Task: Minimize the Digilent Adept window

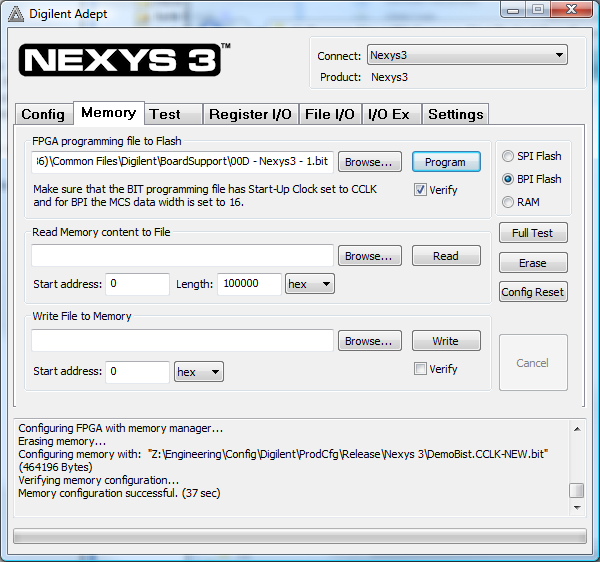Action: (513, 10)
